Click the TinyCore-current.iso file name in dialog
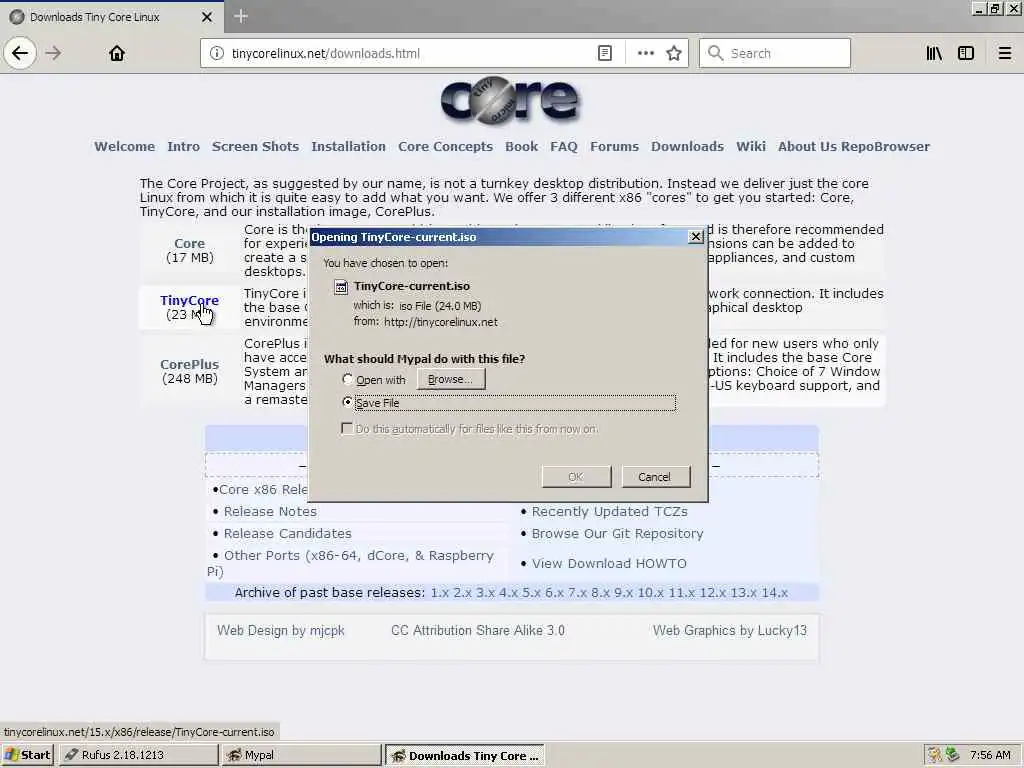Screen dimensions: 1024x768 411,286
